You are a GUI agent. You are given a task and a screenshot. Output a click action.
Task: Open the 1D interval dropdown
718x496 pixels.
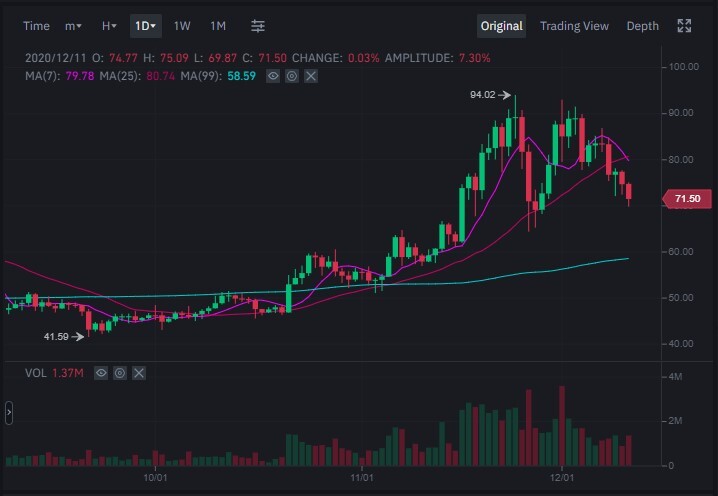coord(146,26)
